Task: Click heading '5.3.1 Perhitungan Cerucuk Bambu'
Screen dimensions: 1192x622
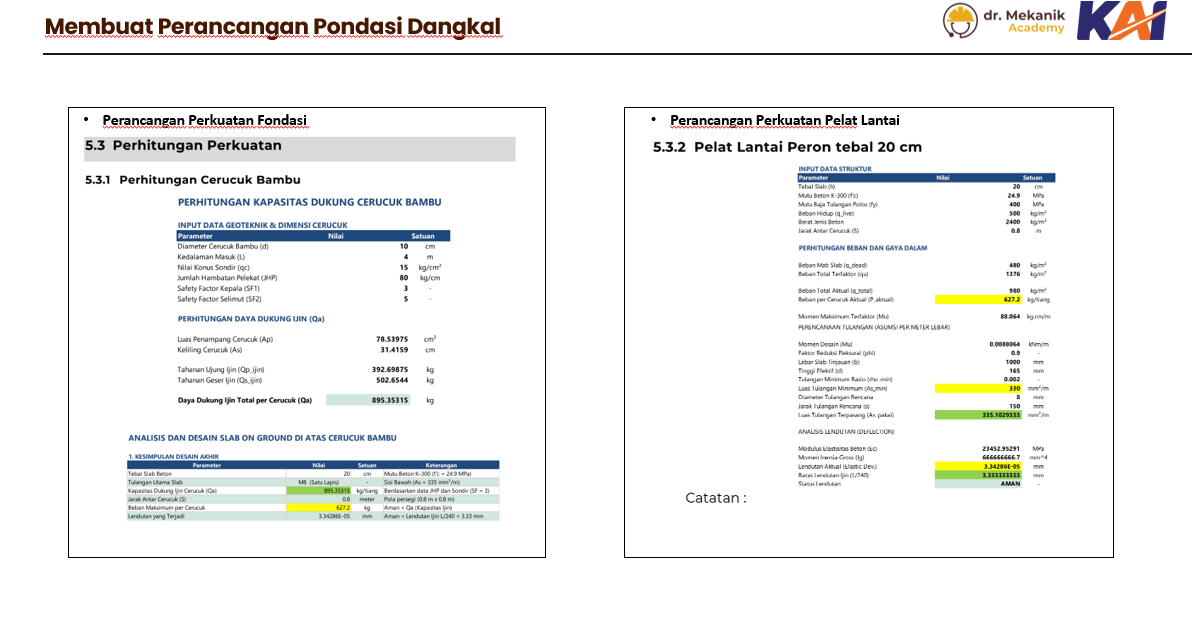Action: coord(193,180)
